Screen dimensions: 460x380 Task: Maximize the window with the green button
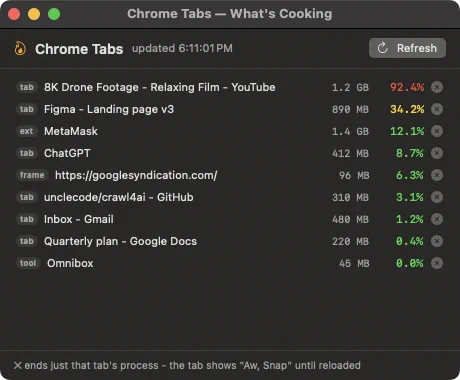[x=54, y=14]
